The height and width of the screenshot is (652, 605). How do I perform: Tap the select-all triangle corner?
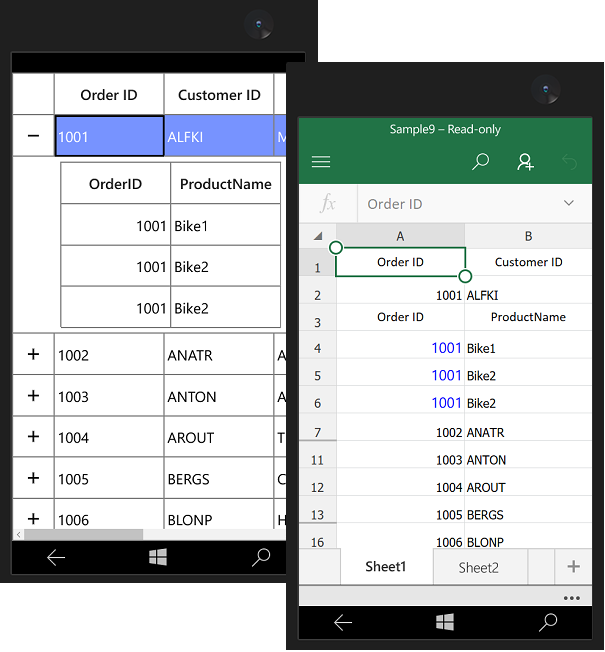pos(318,236)
